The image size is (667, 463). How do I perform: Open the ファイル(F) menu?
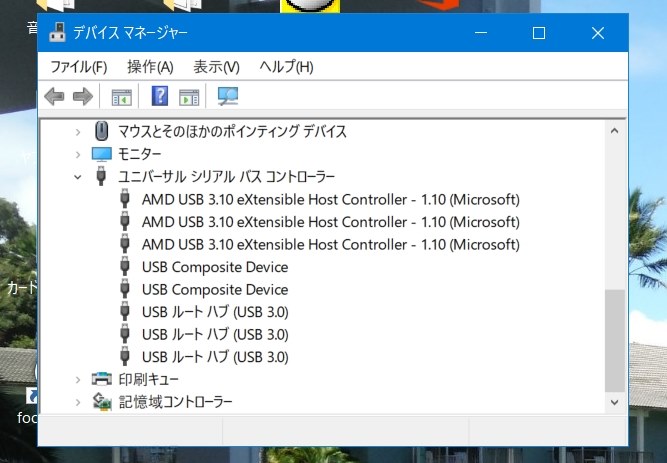coord(79,67)
